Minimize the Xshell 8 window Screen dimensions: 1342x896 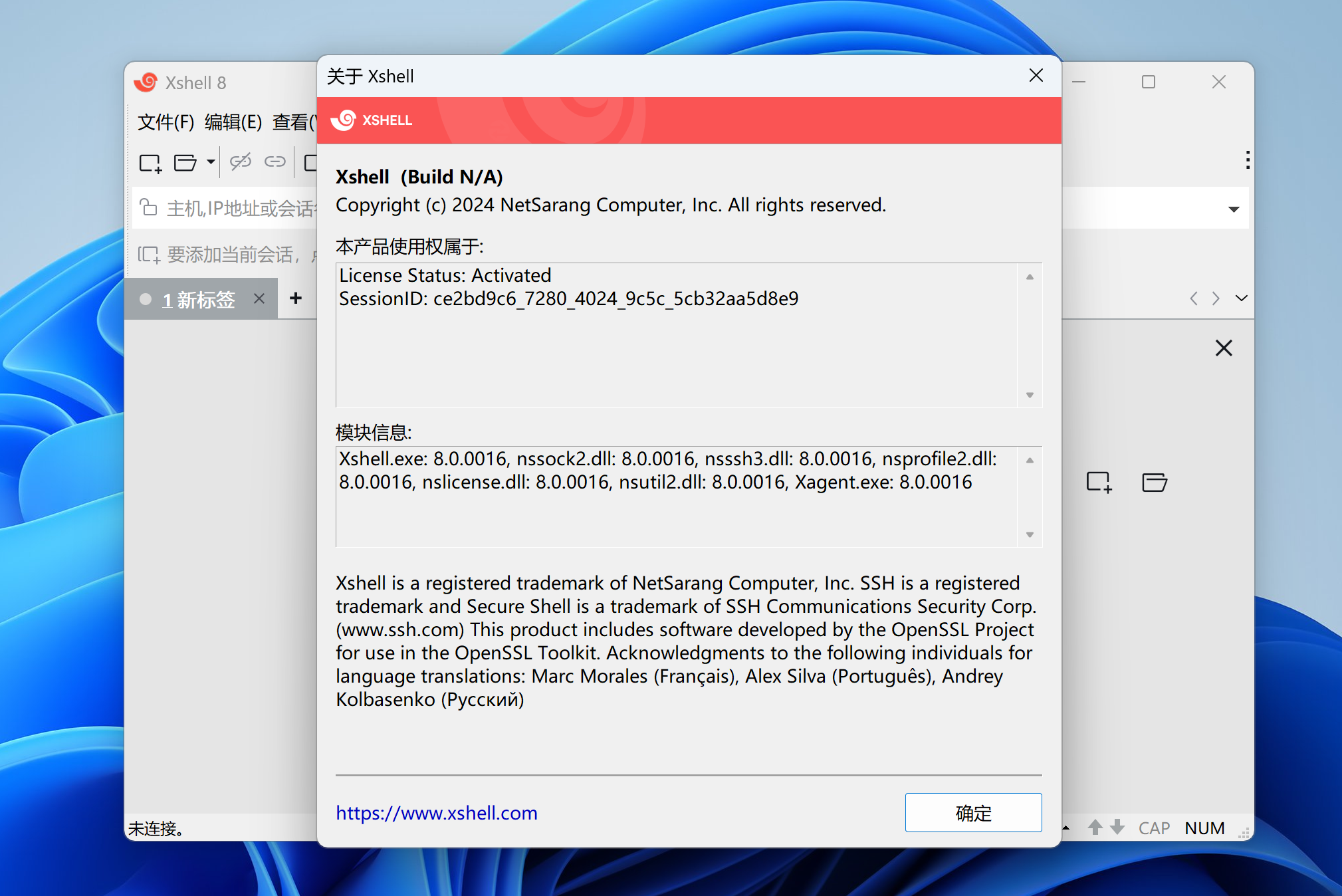coord(1079,82)
